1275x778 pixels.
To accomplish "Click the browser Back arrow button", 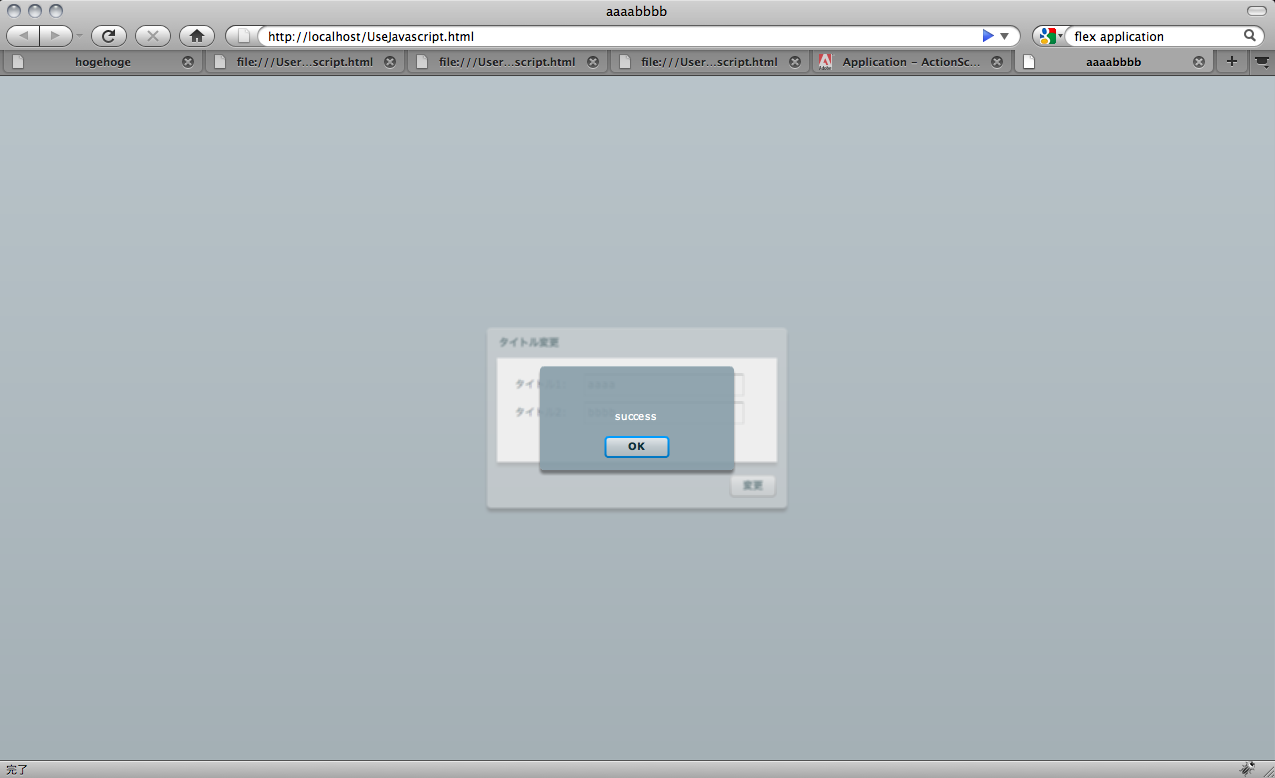I will pos(24,36).
